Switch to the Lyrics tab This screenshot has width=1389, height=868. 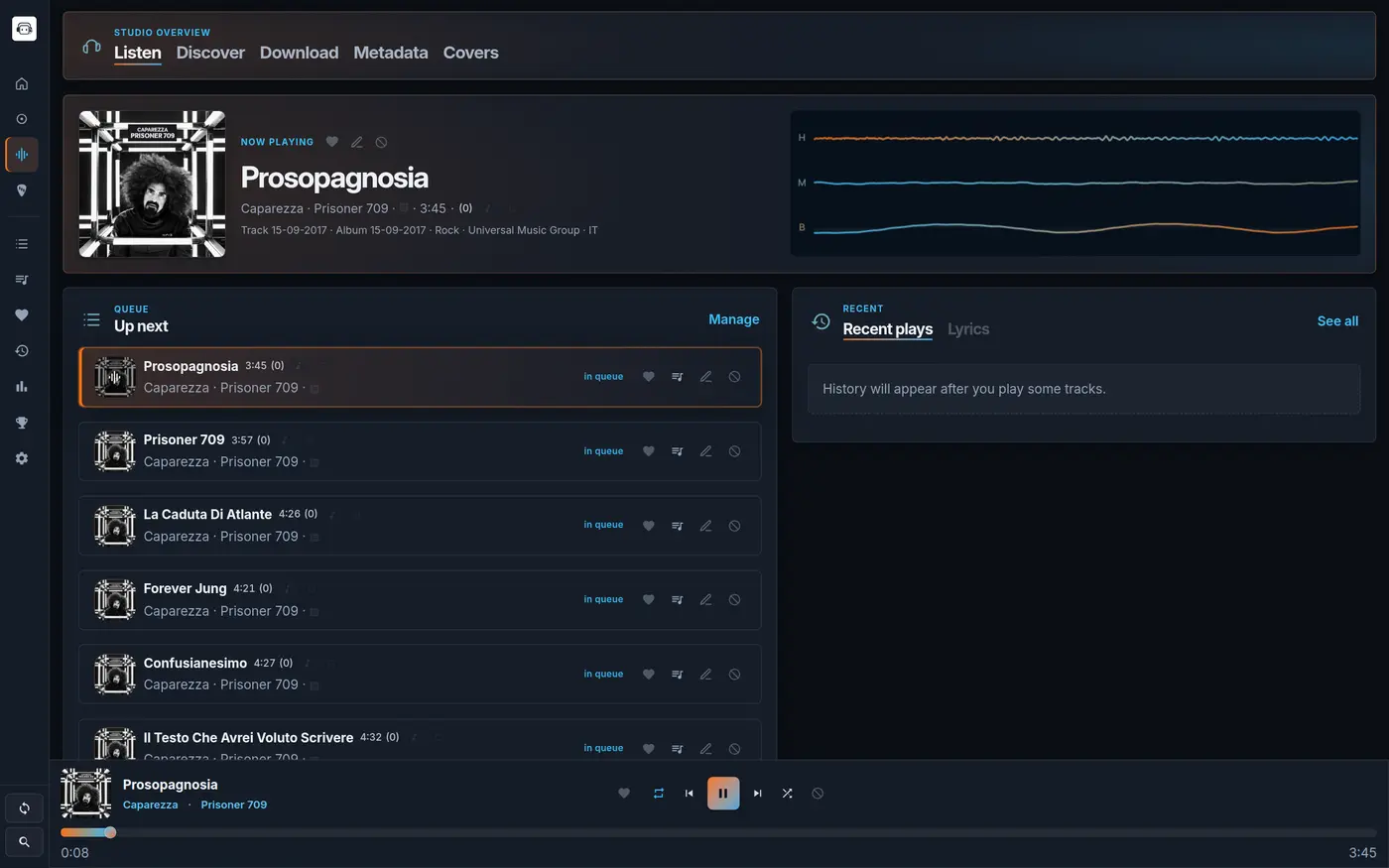click(x=968, y=329)
